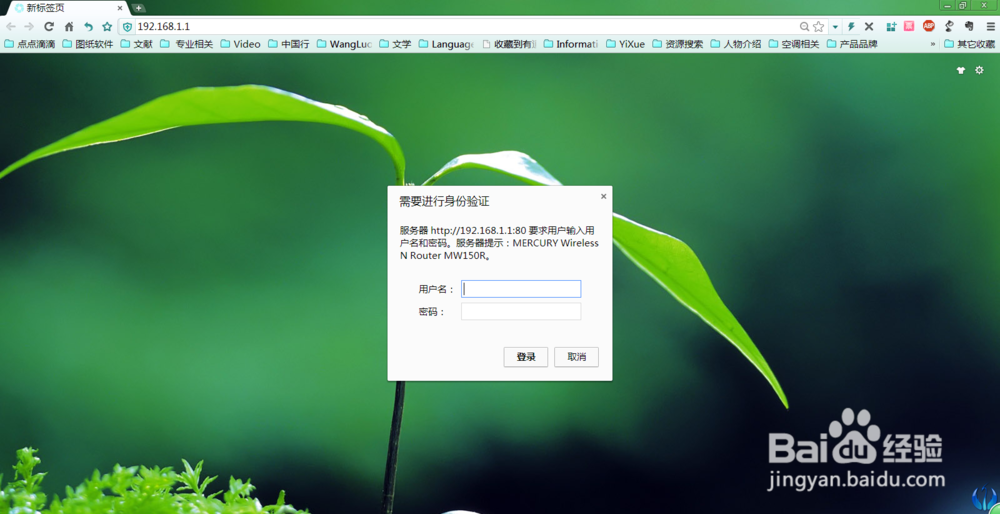The image size is (1000, 514).
Task: Expand the bookmarks overflow chevron
Action: point(933,44)
